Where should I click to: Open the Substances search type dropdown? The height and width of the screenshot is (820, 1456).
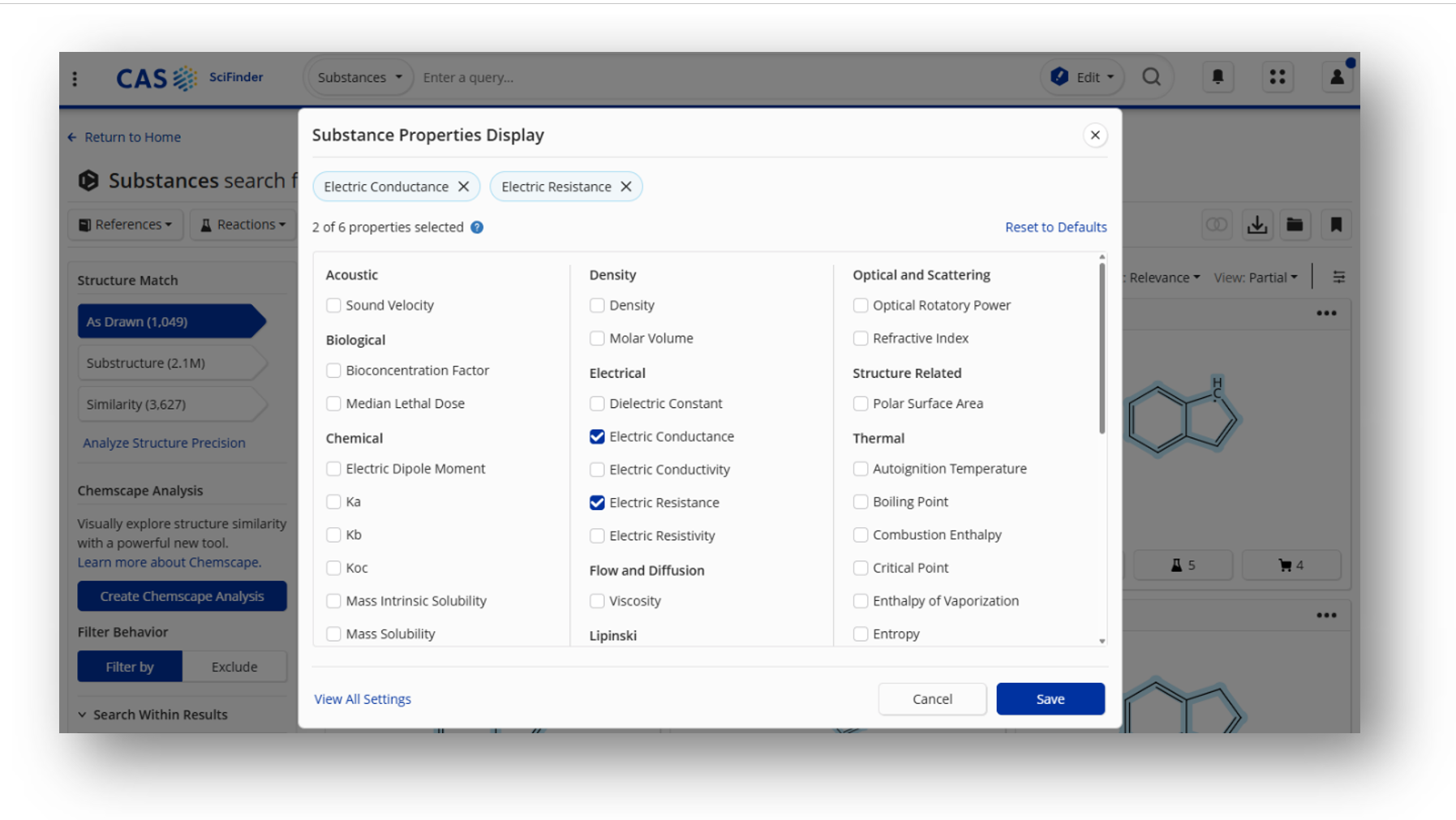[x=359, y=78]
